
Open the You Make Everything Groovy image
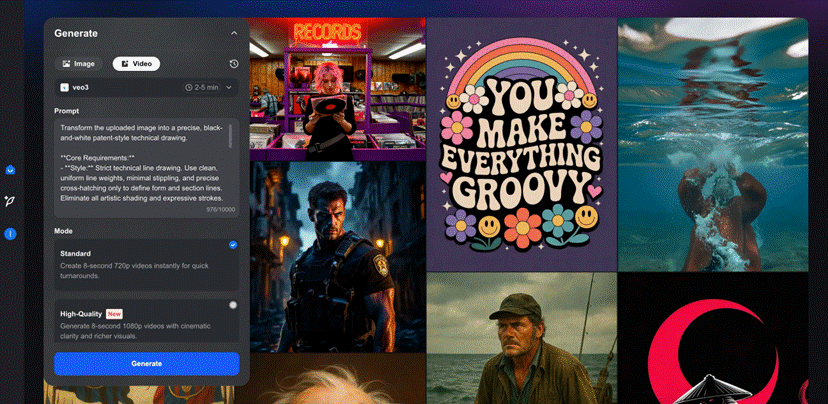(x=521, y=144)
